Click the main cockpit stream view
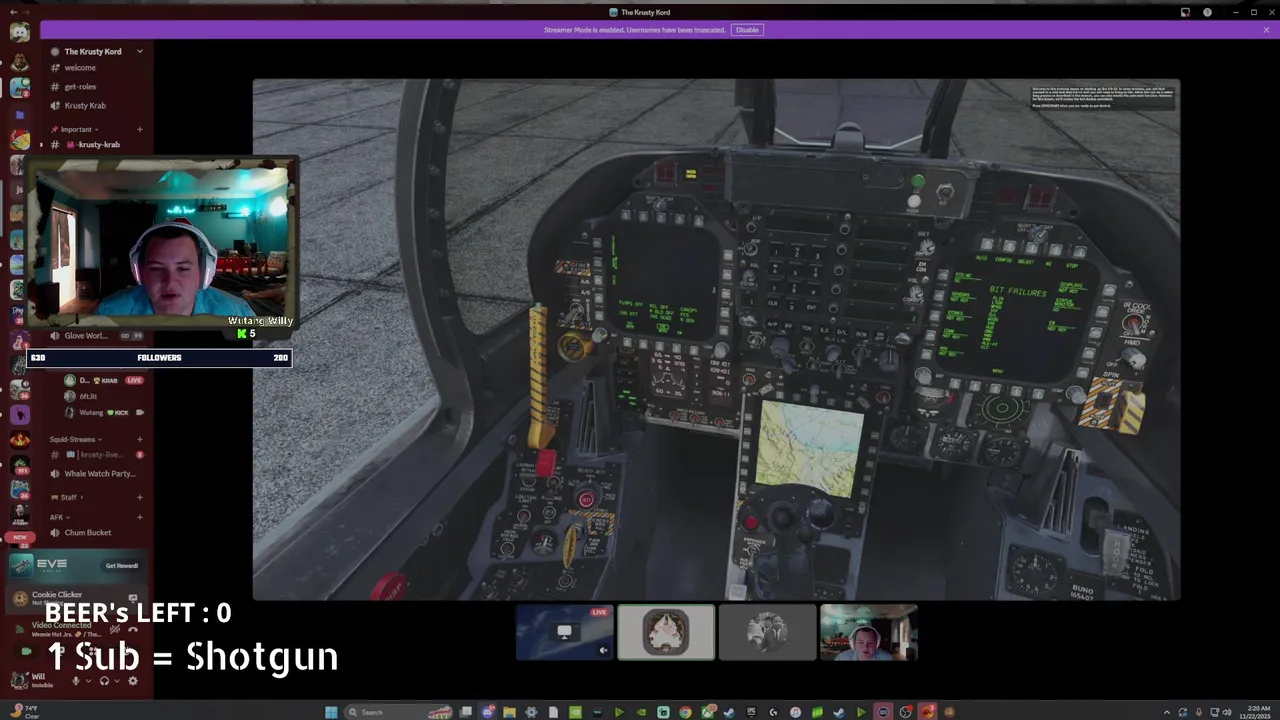Viewport: 1280px width, 720px height. tap(716, 340)
